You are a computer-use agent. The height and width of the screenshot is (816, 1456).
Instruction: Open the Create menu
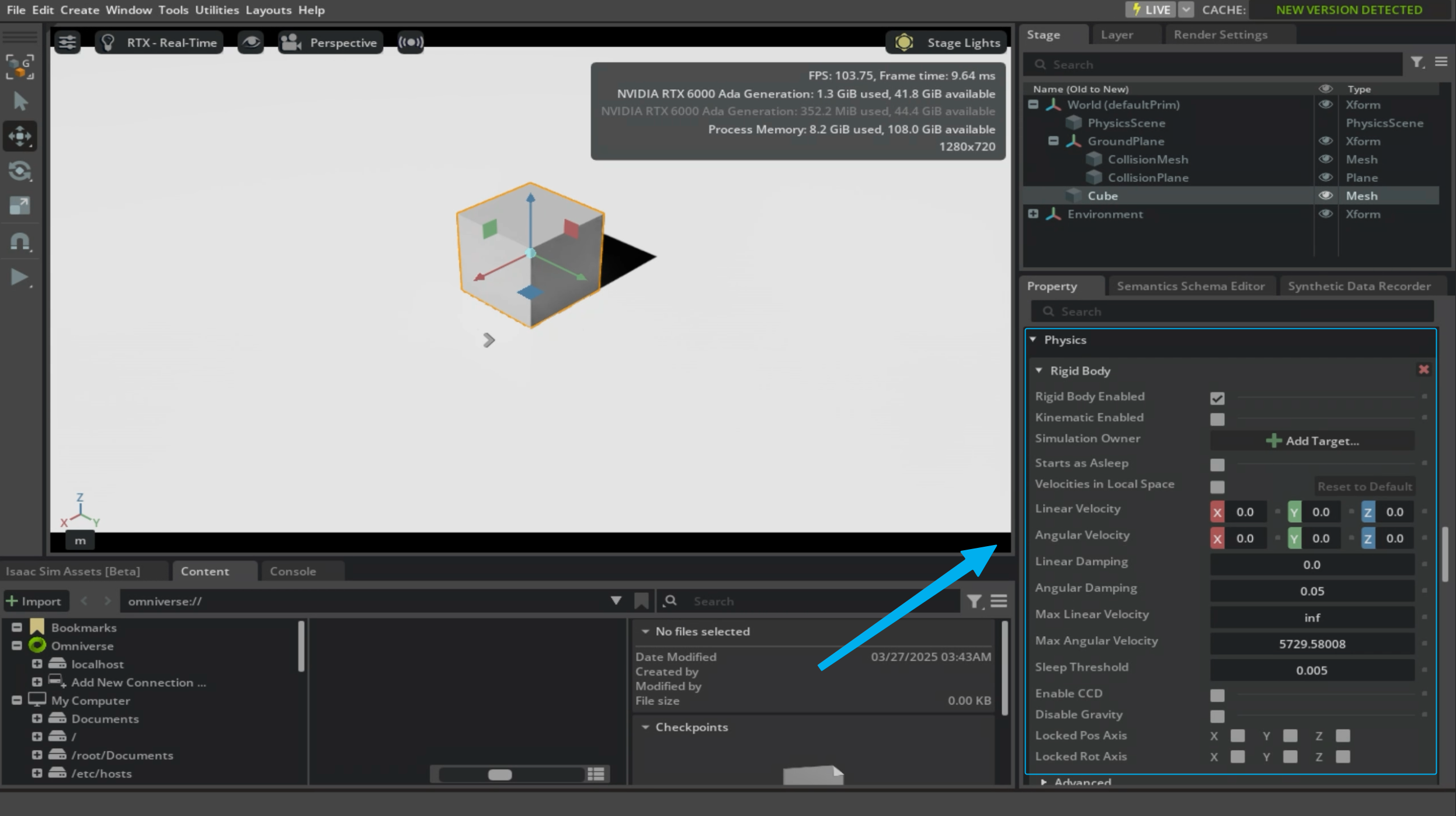[79, 9]
